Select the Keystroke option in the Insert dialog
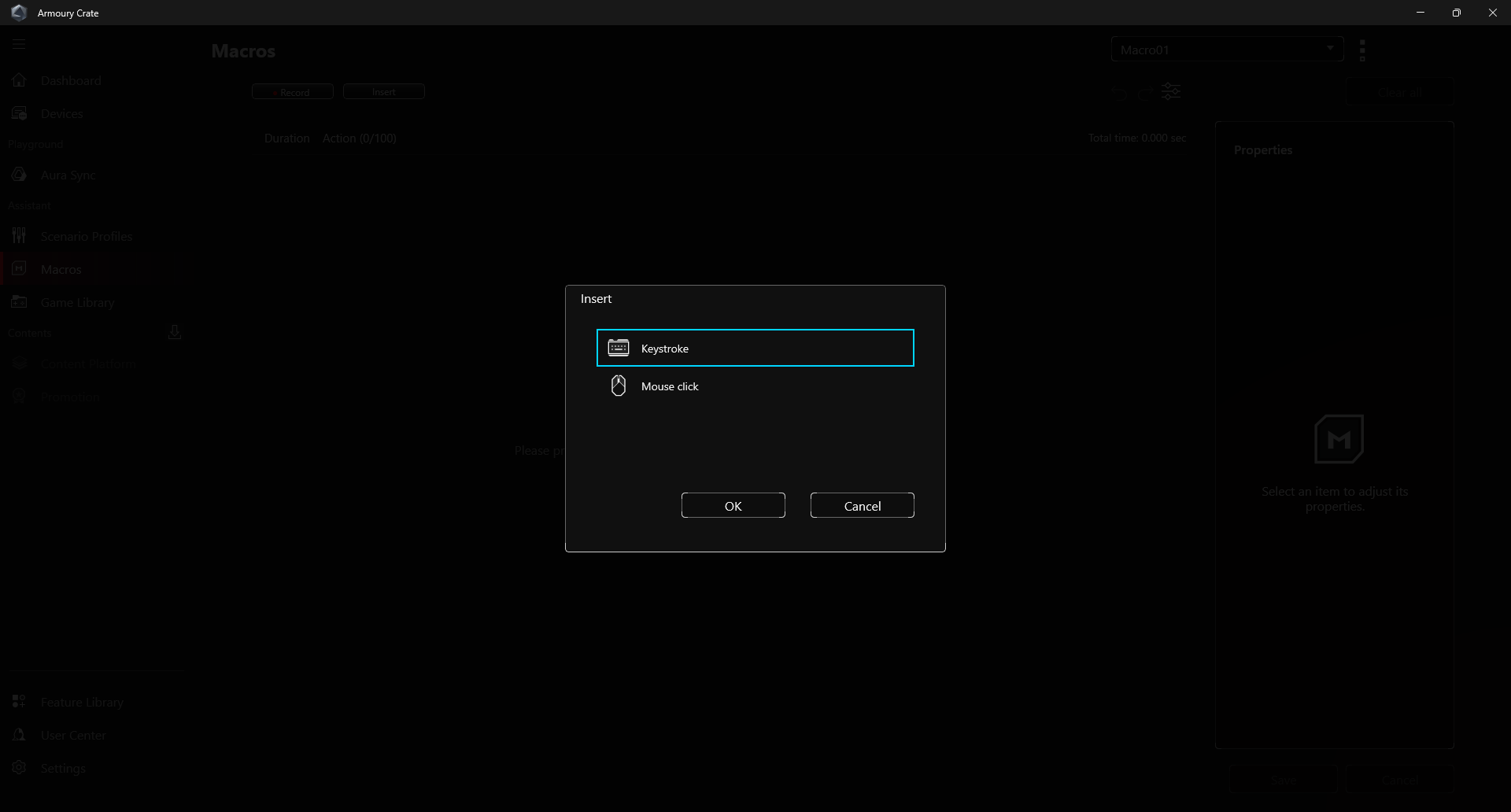 point(755,348)
